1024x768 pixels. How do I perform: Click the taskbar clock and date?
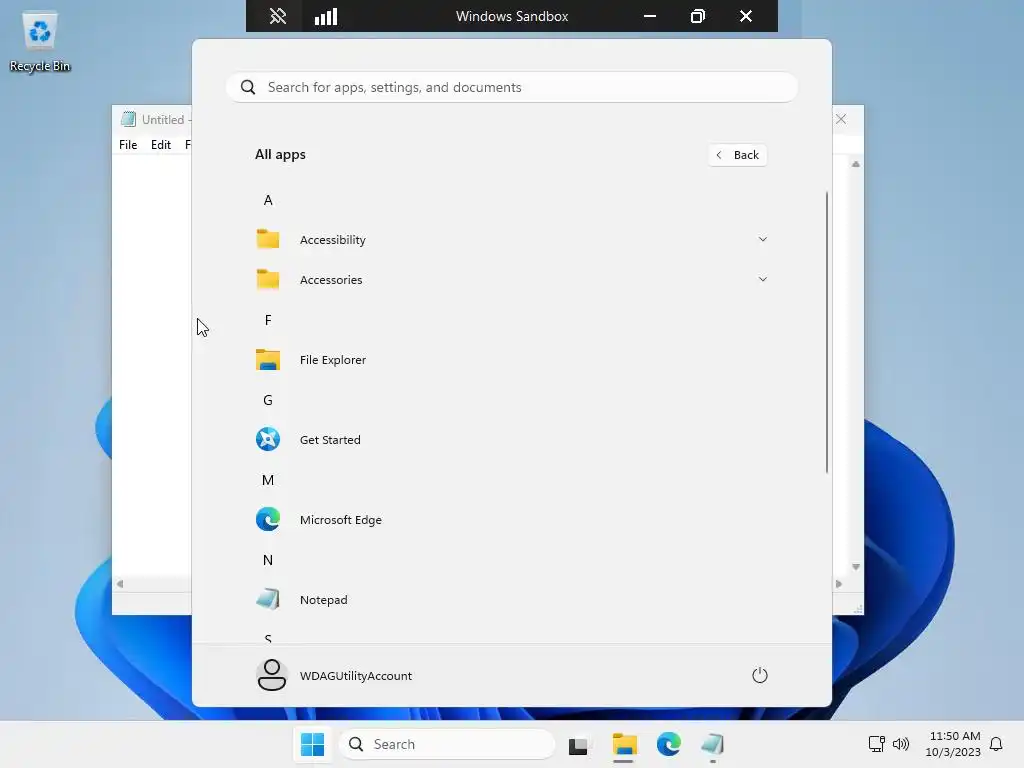click(x=953, y=744)
